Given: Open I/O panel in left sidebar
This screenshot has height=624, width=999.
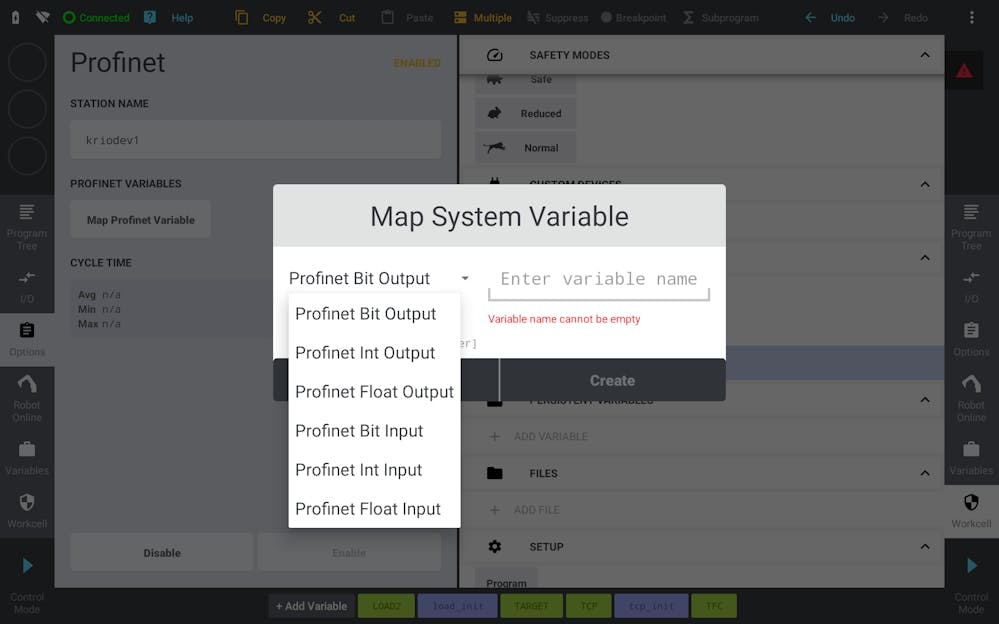Looking at the screenshot, I should pos(27,287).
